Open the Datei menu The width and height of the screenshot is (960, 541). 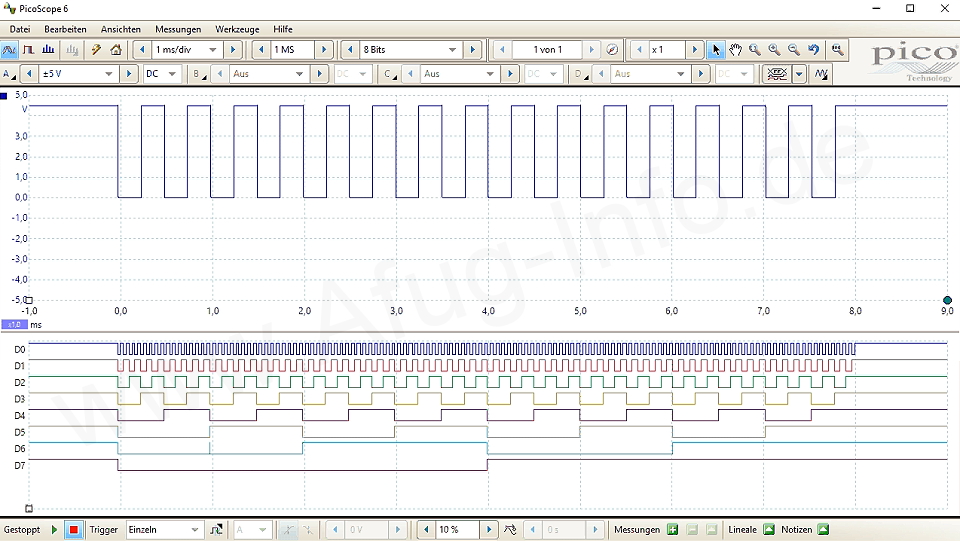coord(20,29)
